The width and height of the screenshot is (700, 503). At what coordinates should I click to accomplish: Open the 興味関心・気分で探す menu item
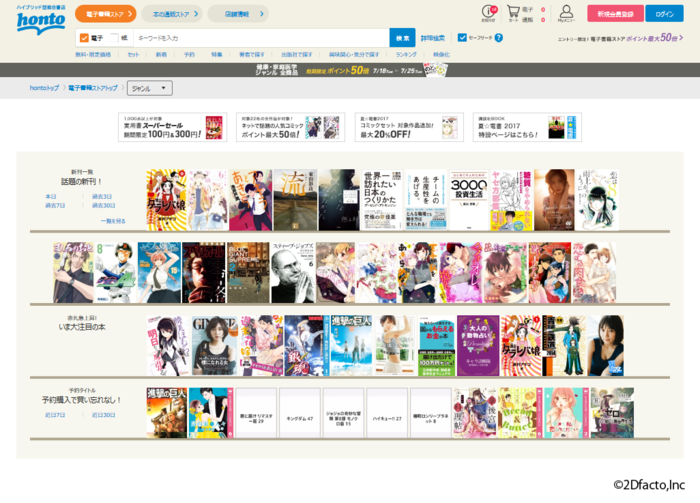coord(354,54)
